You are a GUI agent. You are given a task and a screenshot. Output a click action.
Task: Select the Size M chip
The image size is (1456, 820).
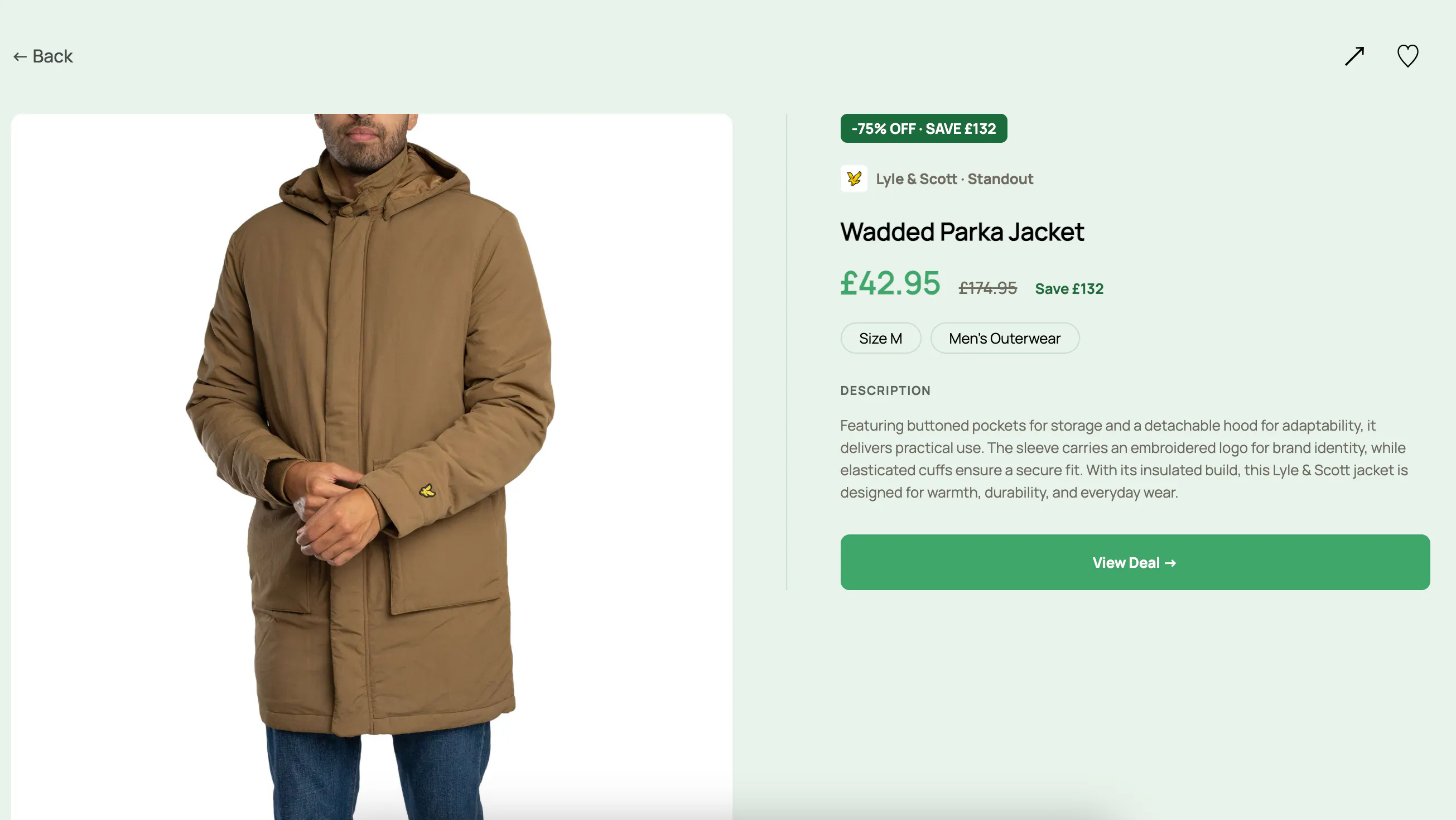pos(880,338)
